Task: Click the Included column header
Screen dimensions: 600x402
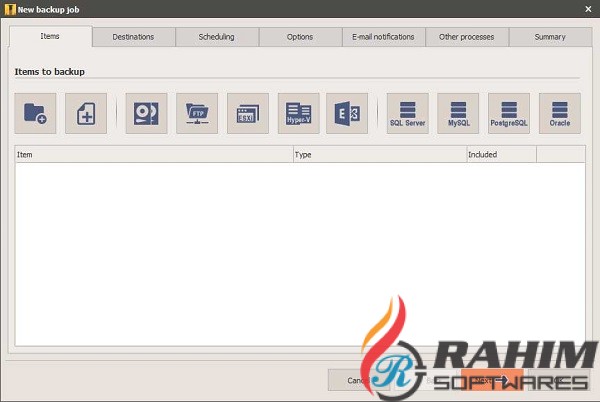Action: [501, 155]
